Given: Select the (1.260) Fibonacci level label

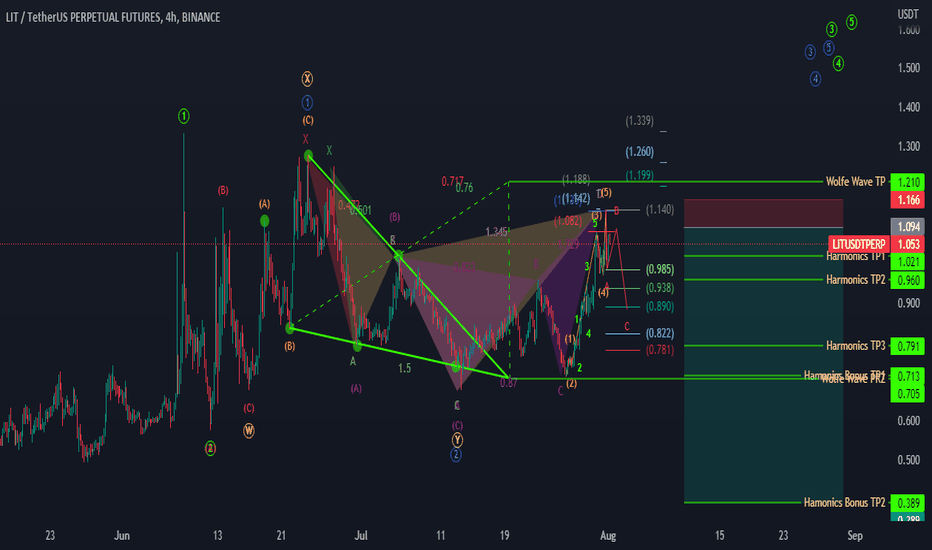Looking at the screenshot, I should coord(640,152).
